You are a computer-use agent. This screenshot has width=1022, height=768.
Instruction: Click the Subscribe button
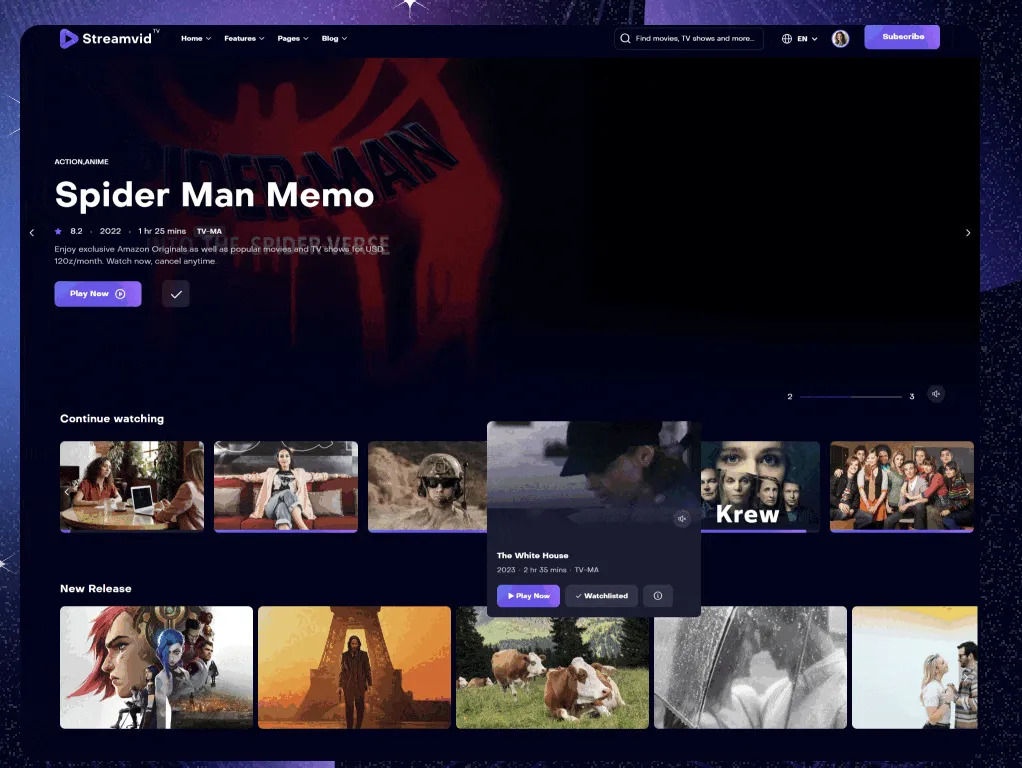pyautogui.click(x=902, y=37)
